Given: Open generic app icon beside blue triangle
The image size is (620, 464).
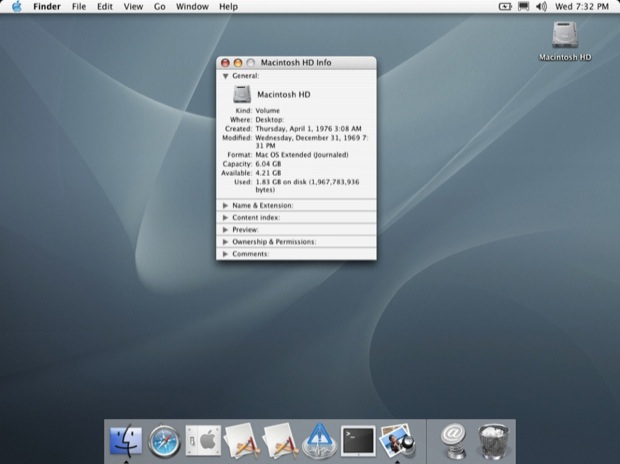Looking at the screenshot, I should tap(281, 441).
